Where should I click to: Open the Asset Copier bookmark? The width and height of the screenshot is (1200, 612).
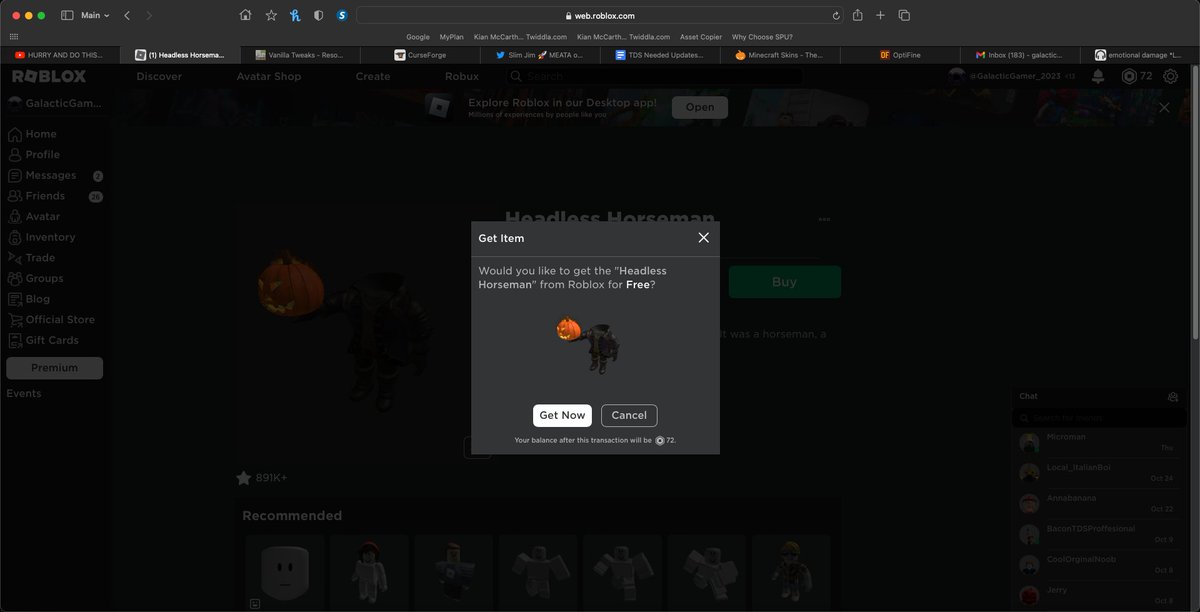[x=701, y=37]
